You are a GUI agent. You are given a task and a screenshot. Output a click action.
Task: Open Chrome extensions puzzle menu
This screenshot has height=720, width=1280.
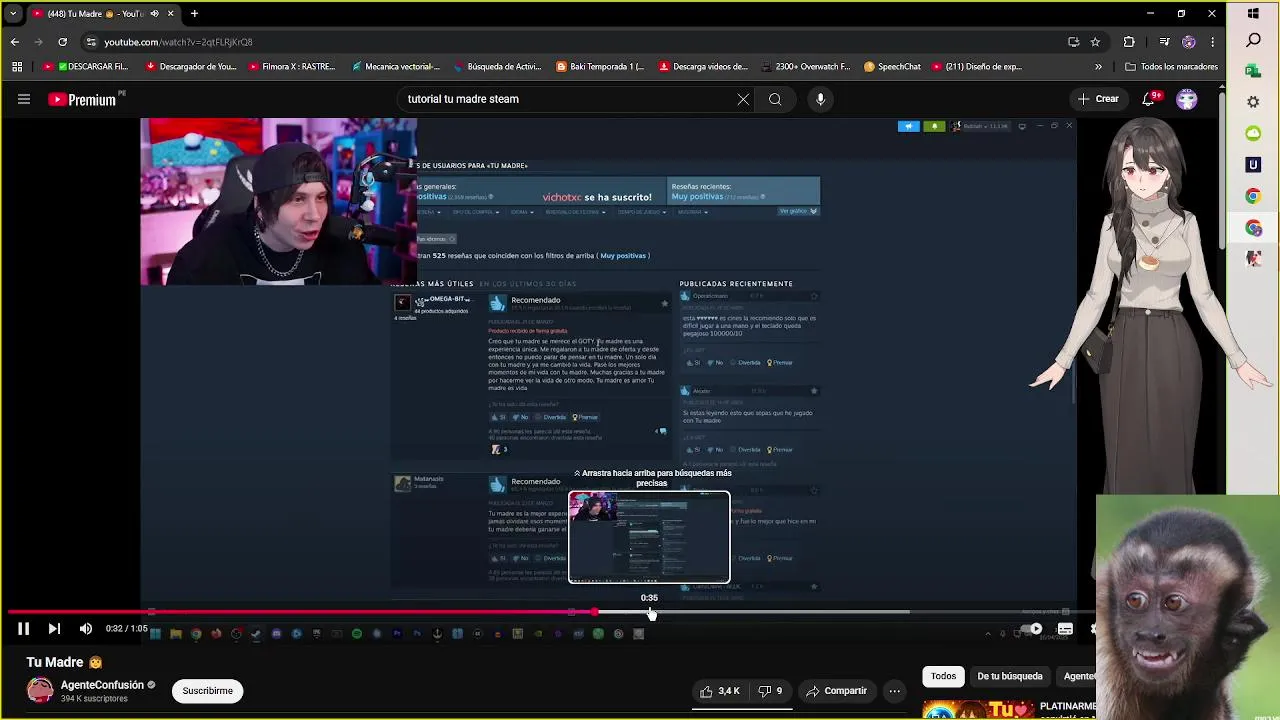point(1129,42)
